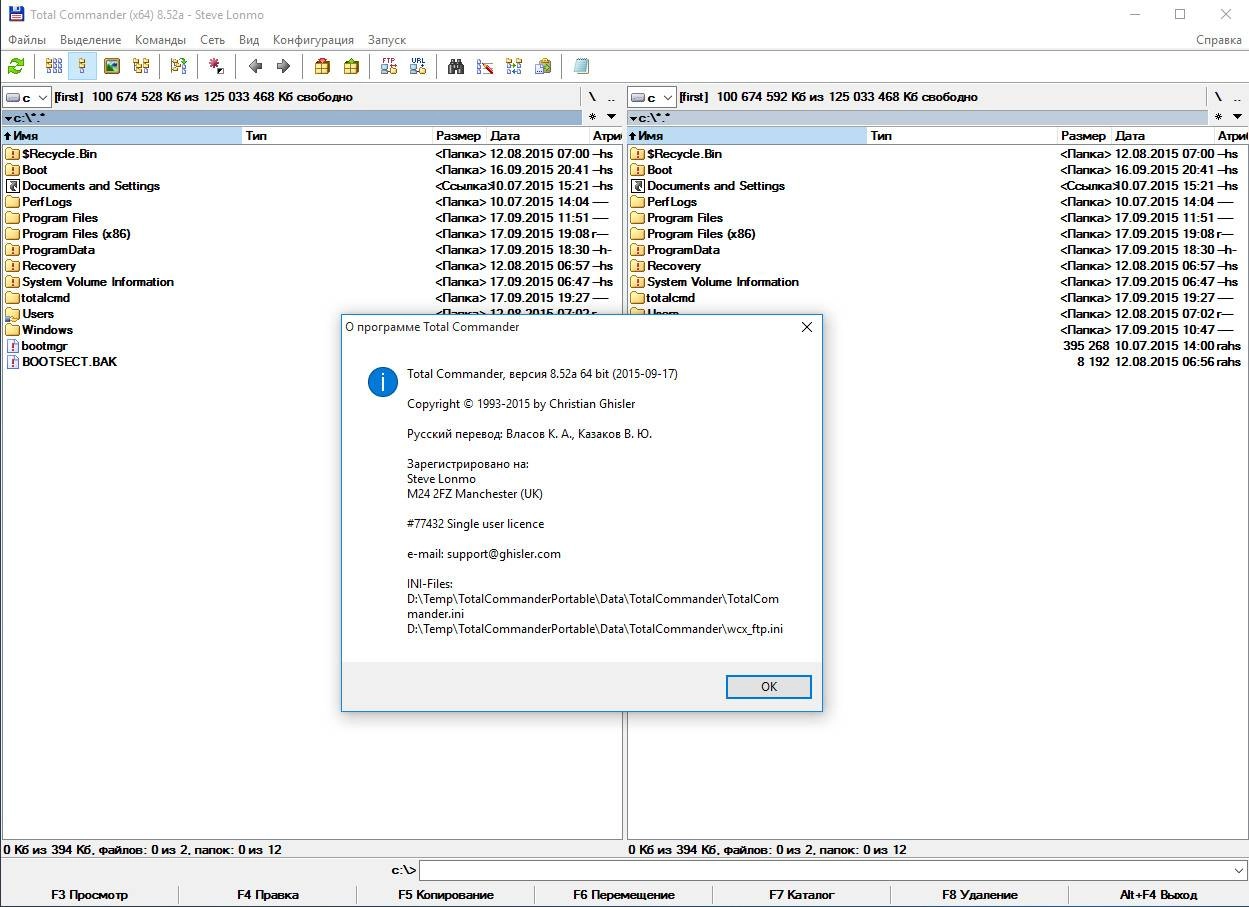
Task: Expand right panel directory history arrow
Action: click(x=1237, y=117)
